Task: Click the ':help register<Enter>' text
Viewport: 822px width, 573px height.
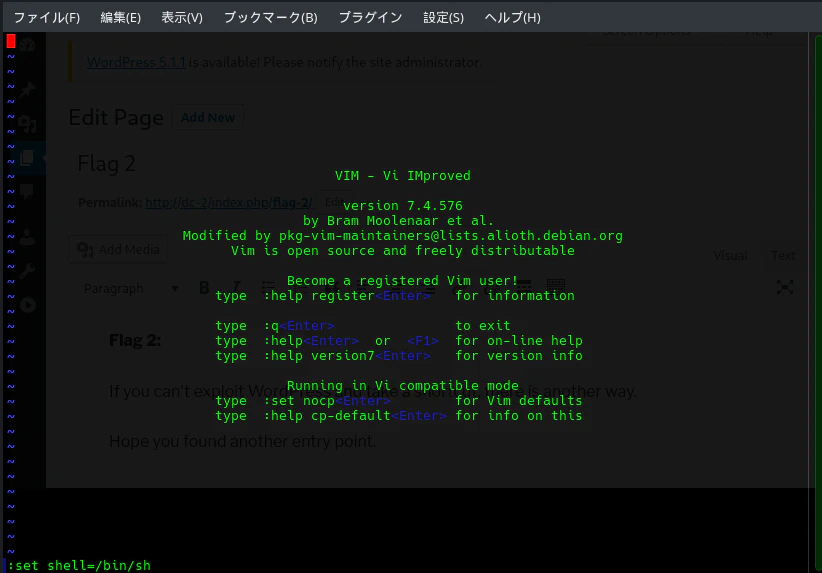Action: click(x=347, y=296)
